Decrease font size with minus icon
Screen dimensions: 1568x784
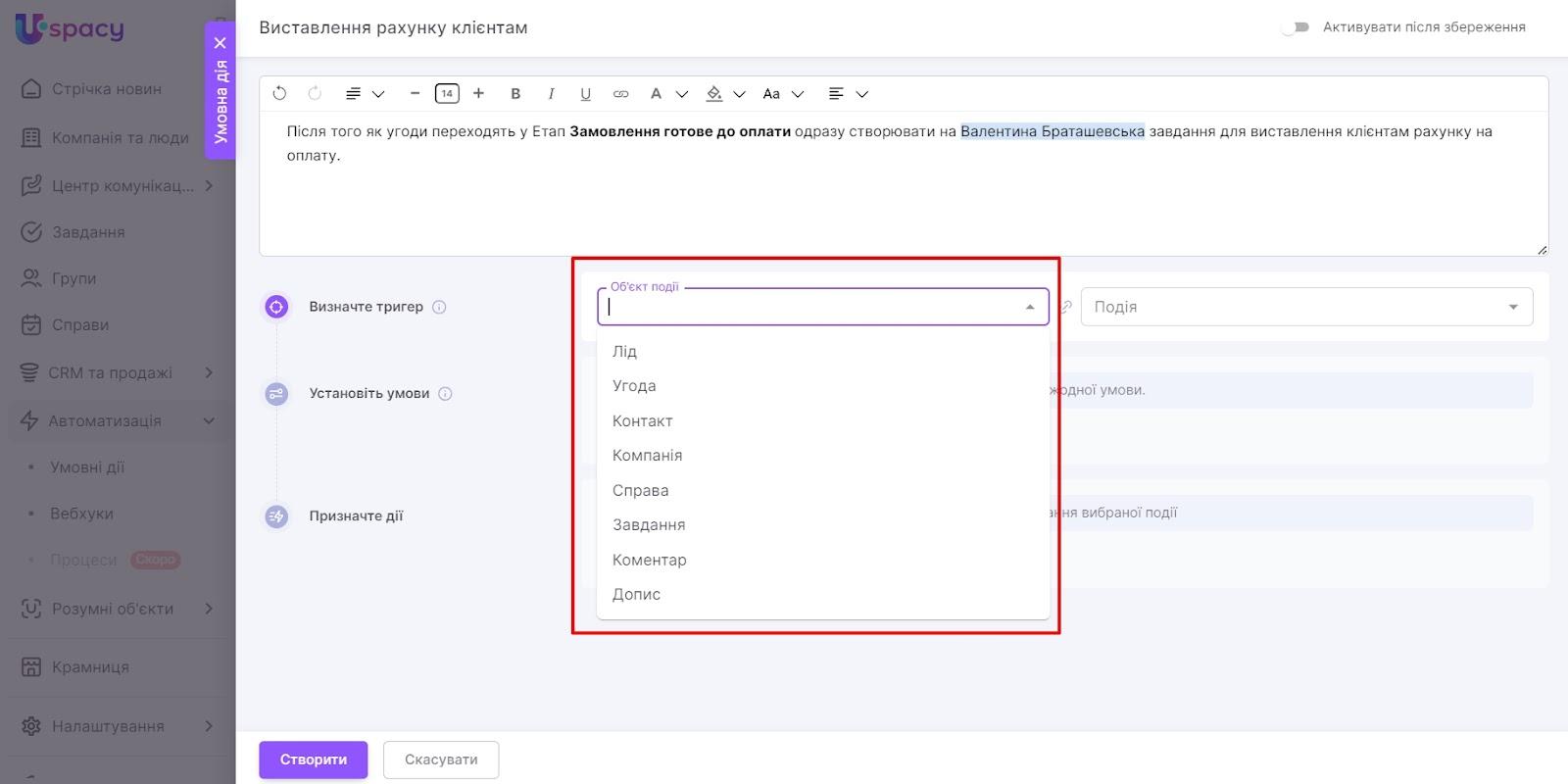point(415,94)
